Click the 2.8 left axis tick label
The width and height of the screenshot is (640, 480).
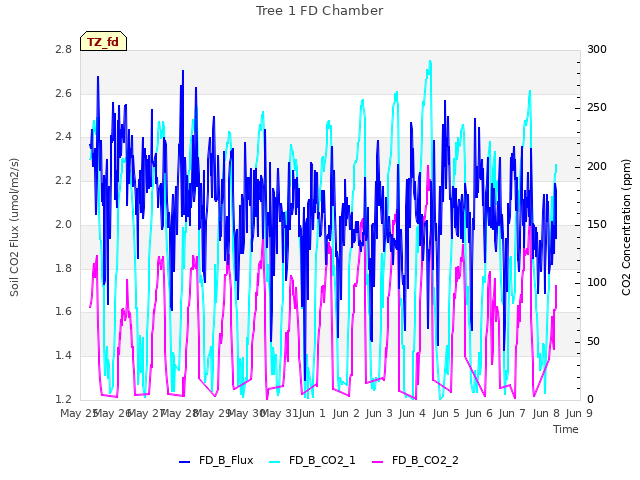click(x=63, y=49)
